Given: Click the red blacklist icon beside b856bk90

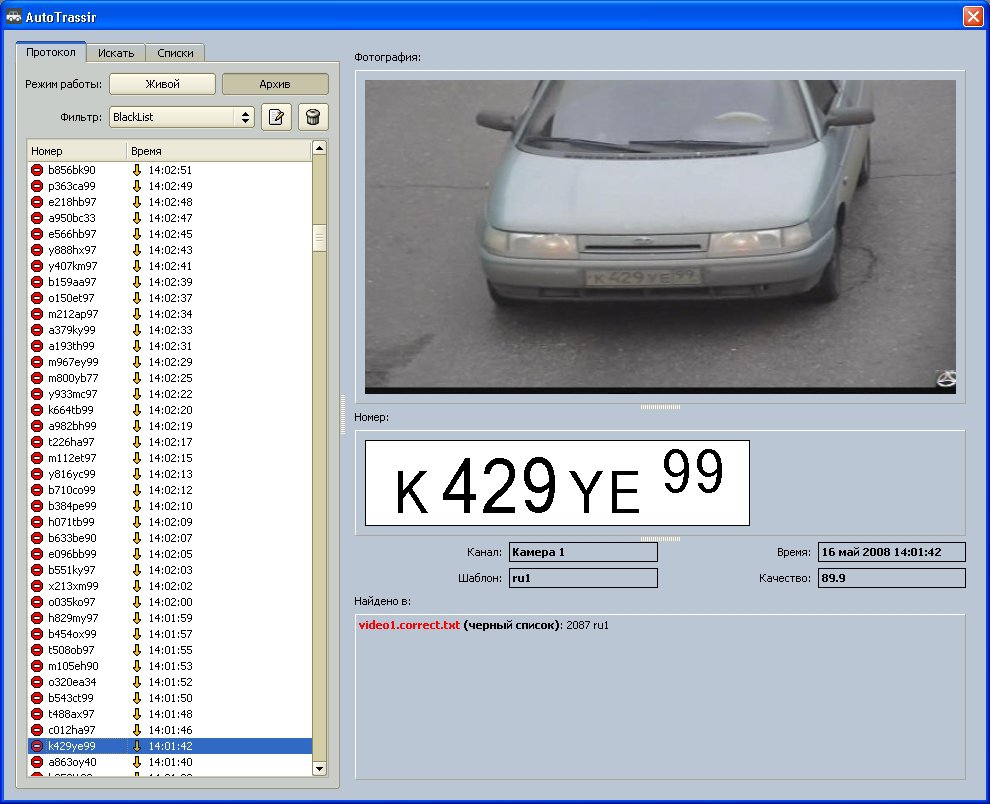Looking at the screenshot, I should pyautogui.click(x=36, y=170).
